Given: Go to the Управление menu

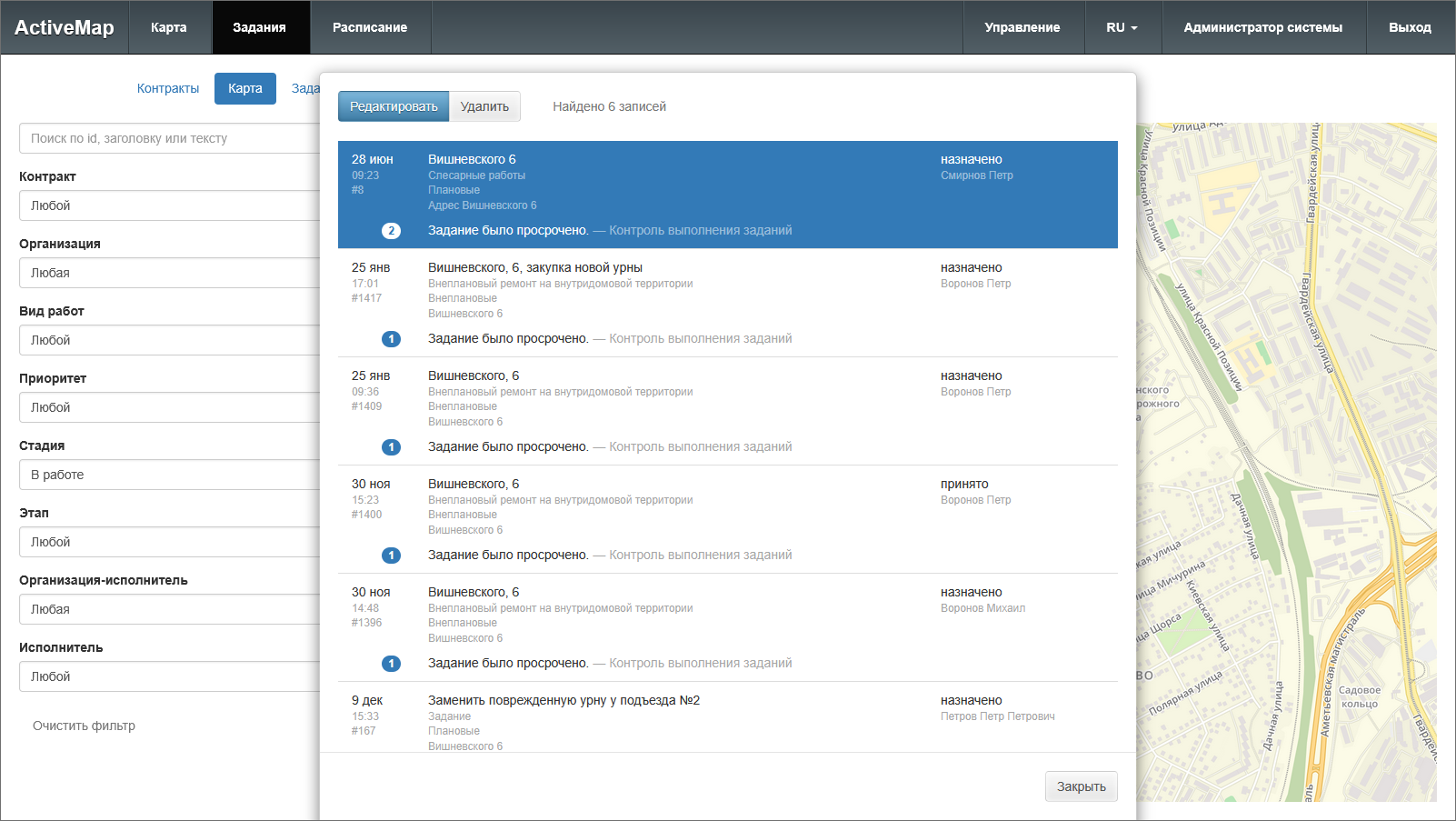Looking at the screenshot, I should [1022, 27].
